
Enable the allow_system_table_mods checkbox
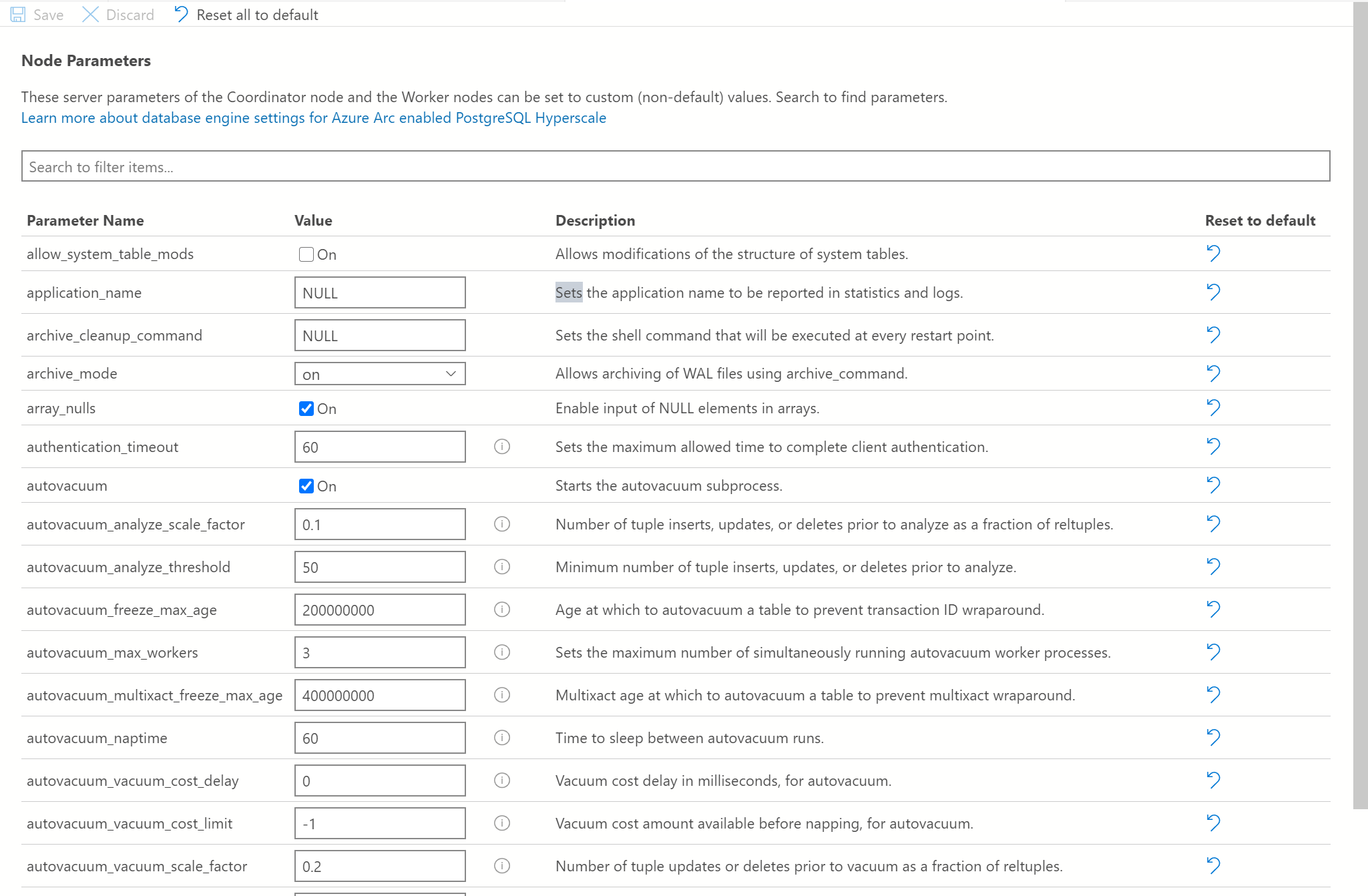pos(306,254)
